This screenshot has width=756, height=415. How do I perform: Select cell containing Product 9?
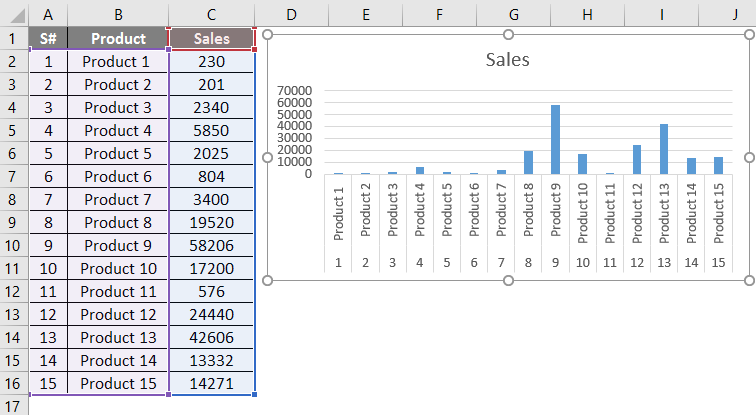tap(118, 245)
